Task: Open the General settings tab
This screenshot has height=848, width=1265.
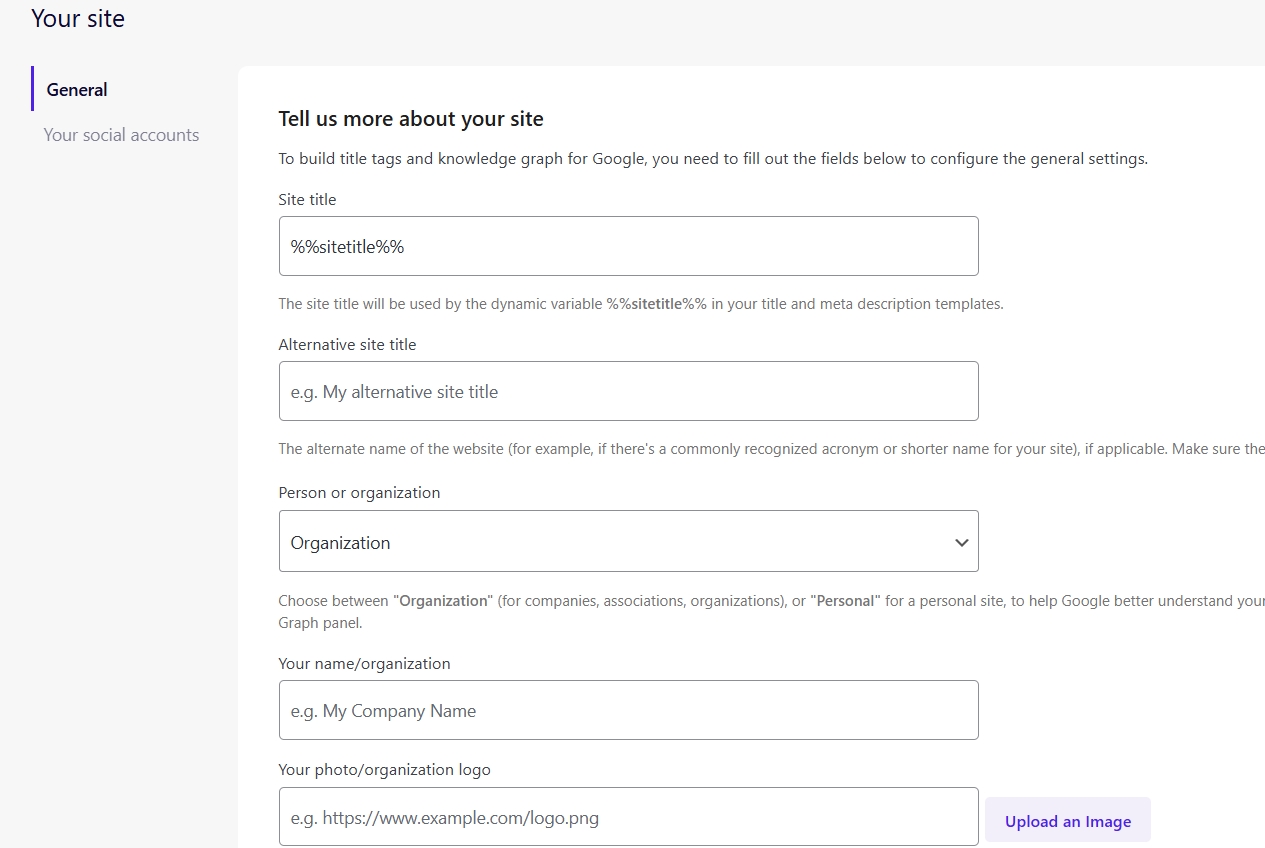Action: click(77, 90)
